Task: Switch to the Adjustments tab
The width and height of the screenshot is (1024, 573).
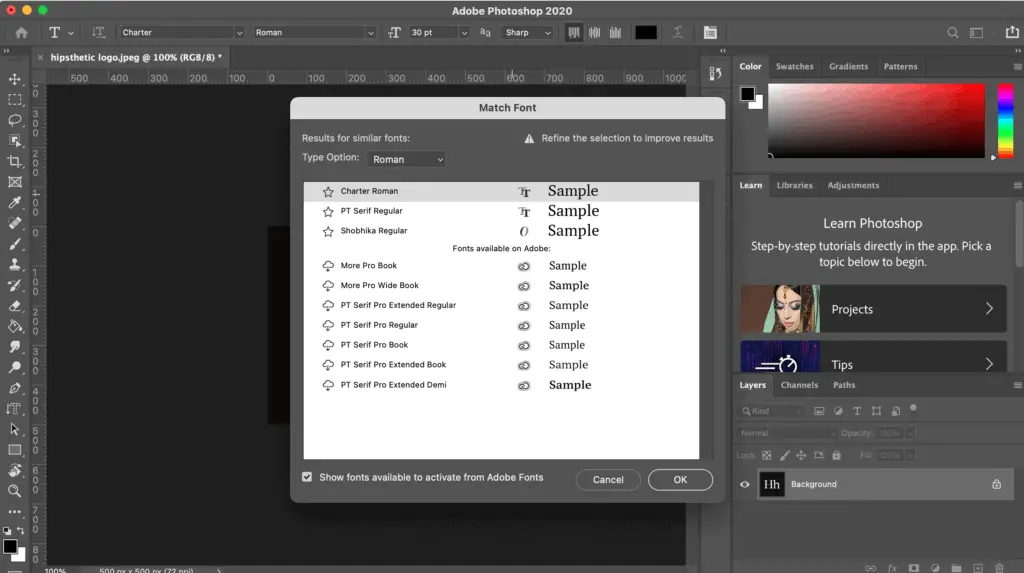Action: [853, 186]
